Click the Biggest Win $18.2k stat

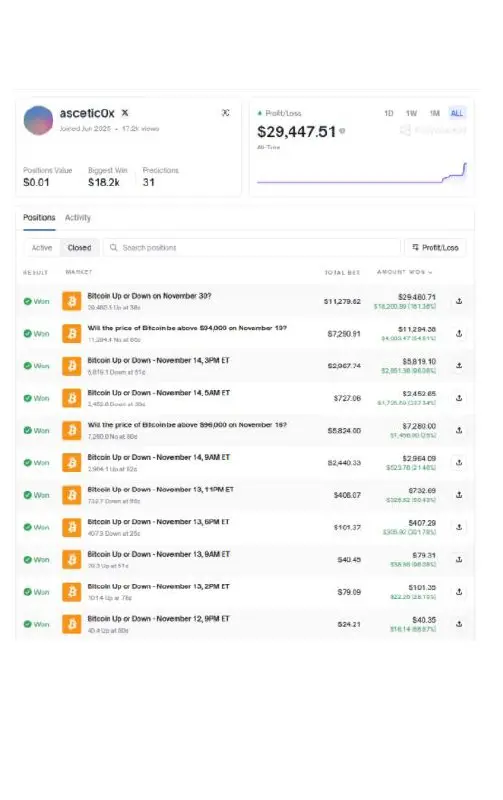coord(107,177)
